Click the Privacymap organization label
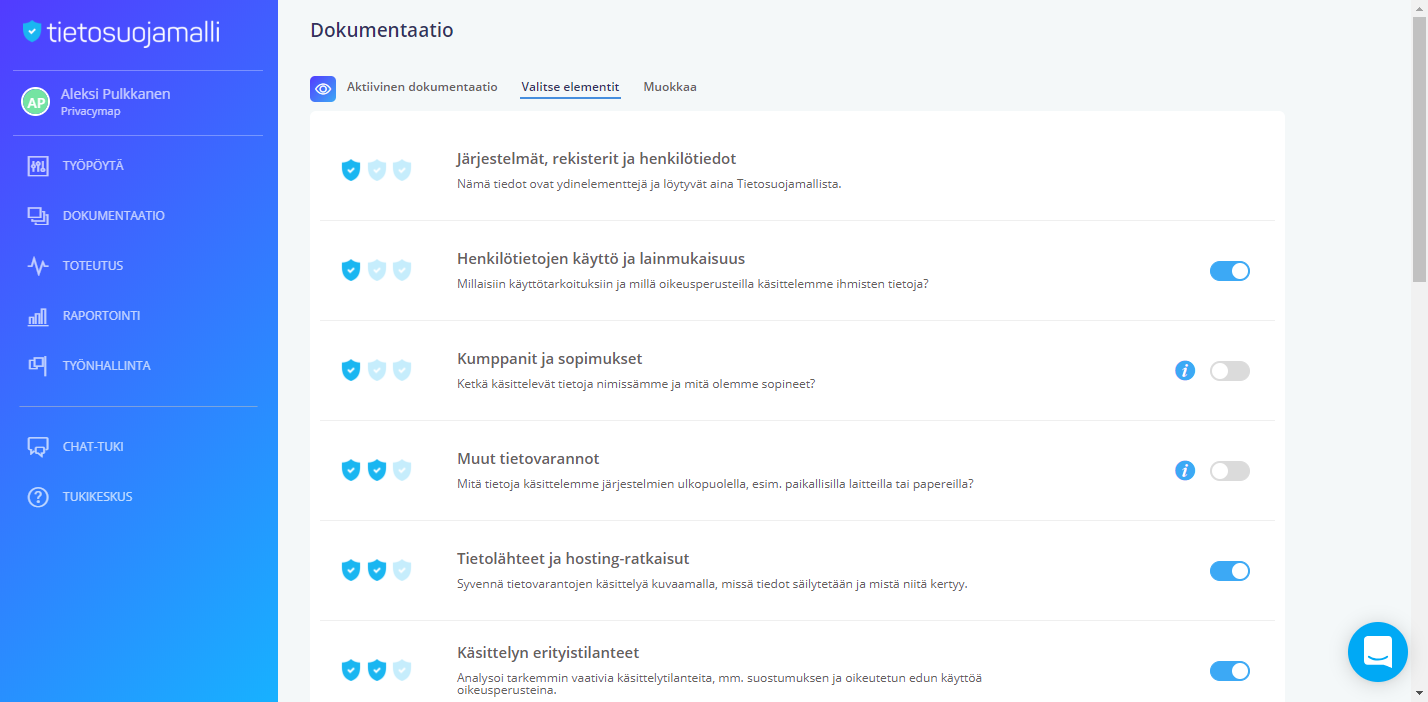The image size is (1428, 702). 91,112
